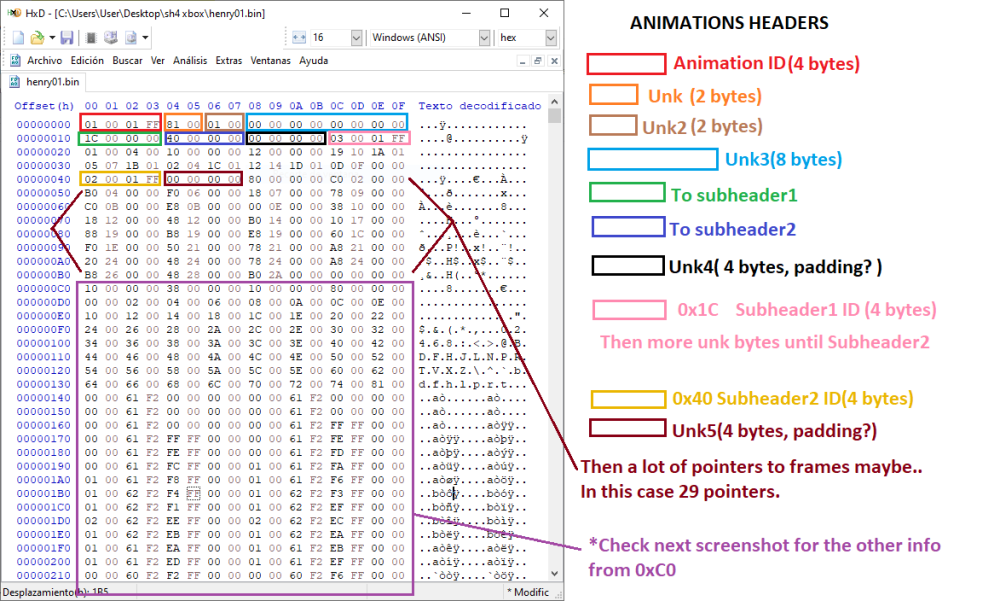
Task: Open the hex offset base dropdown
Action: click(x=550, y=37)
